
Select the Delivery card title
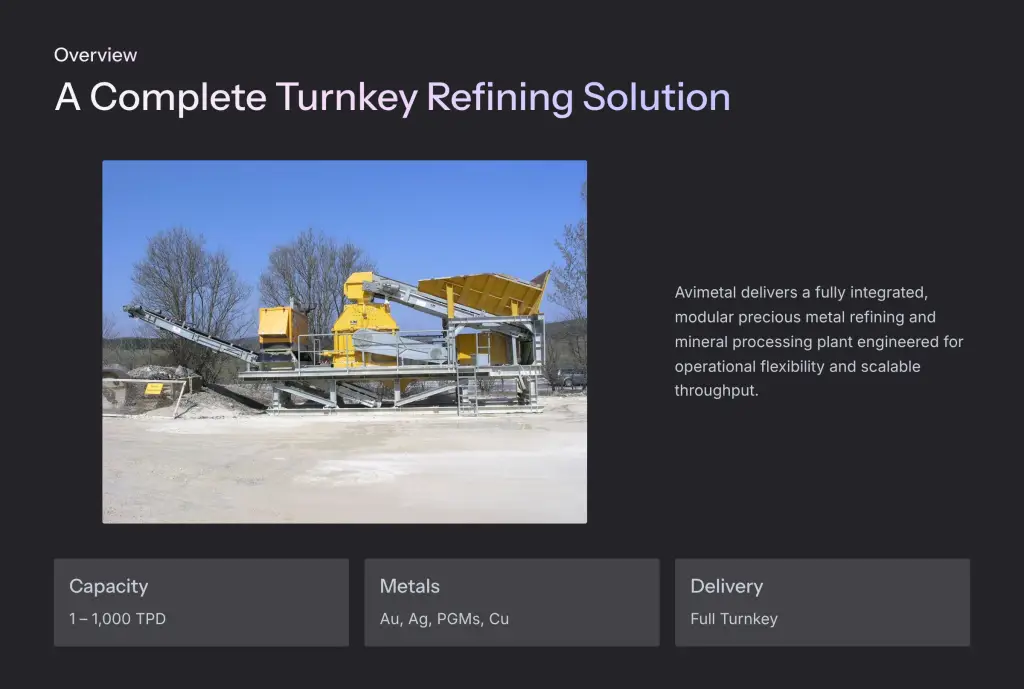tap(726, 586)
